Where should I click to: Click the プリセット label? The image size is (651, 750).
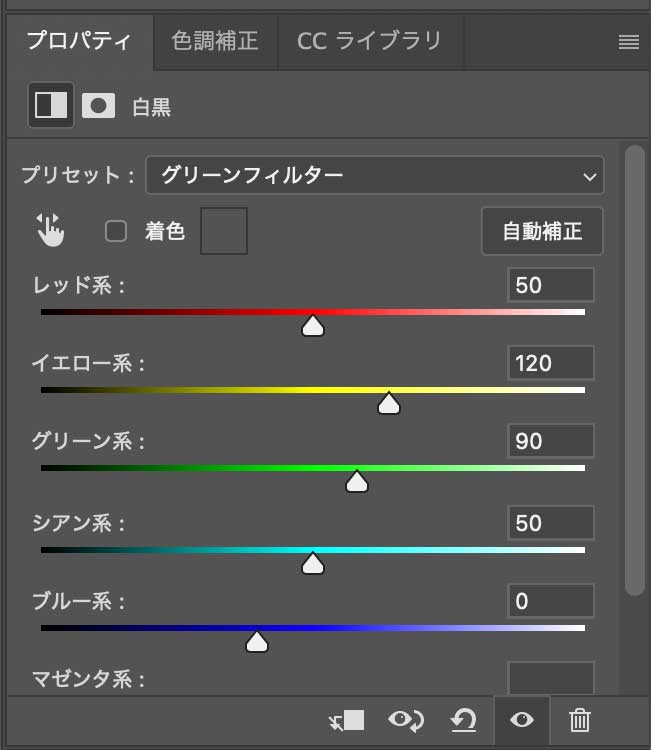(78, 175)
